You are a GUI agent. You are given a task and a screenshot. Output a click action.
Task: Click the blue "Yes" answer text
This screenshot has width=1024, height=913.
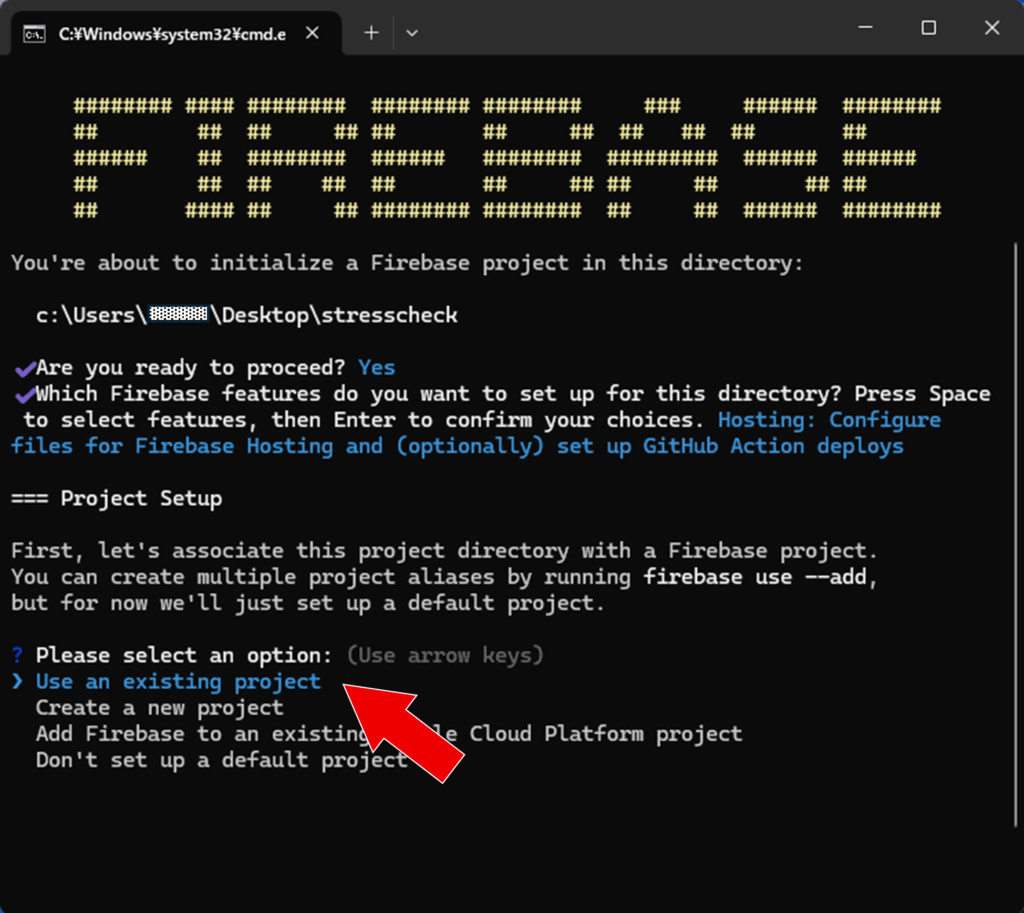coord(377,367)
